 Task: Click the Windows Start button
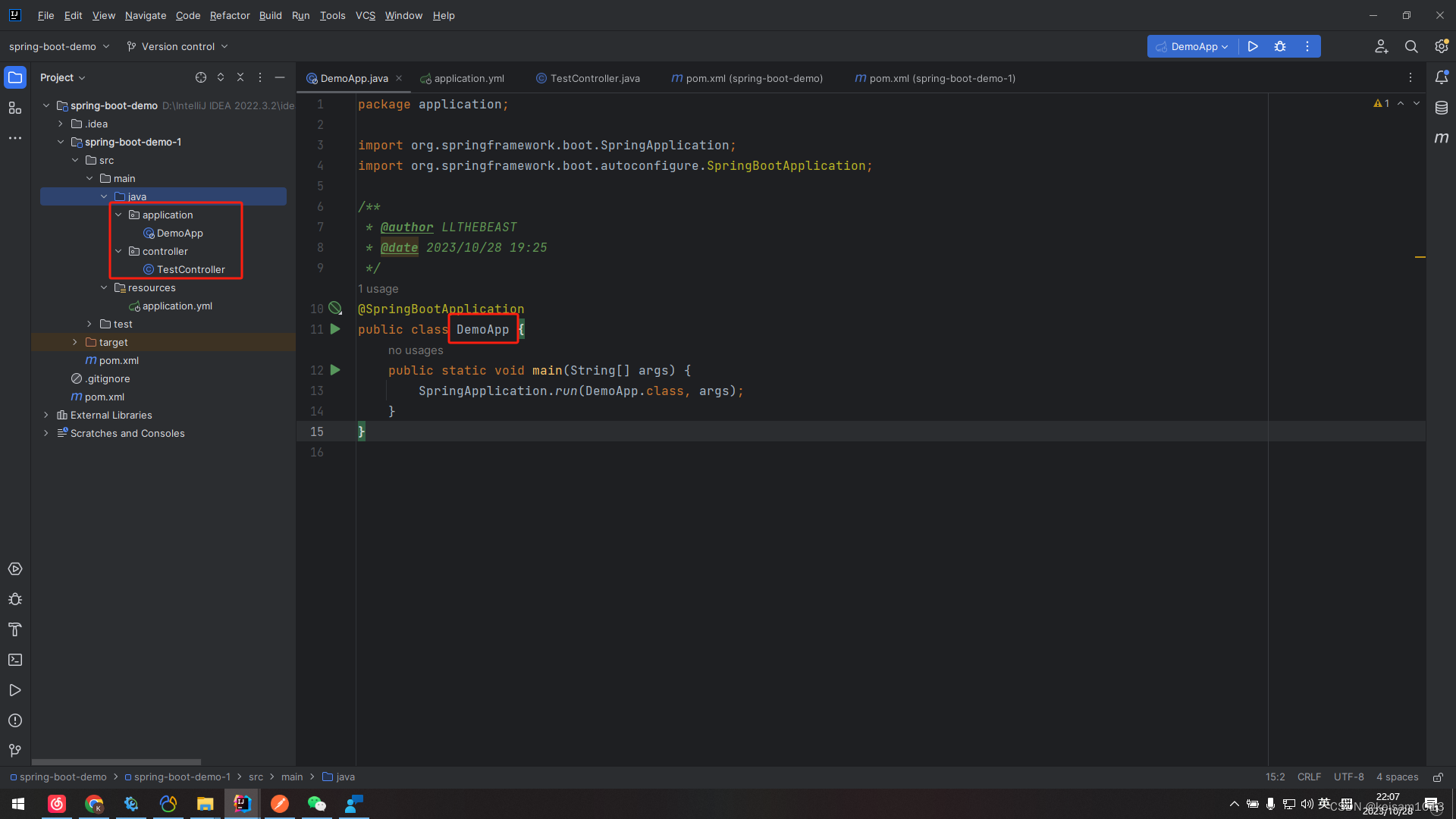[18, 804]
